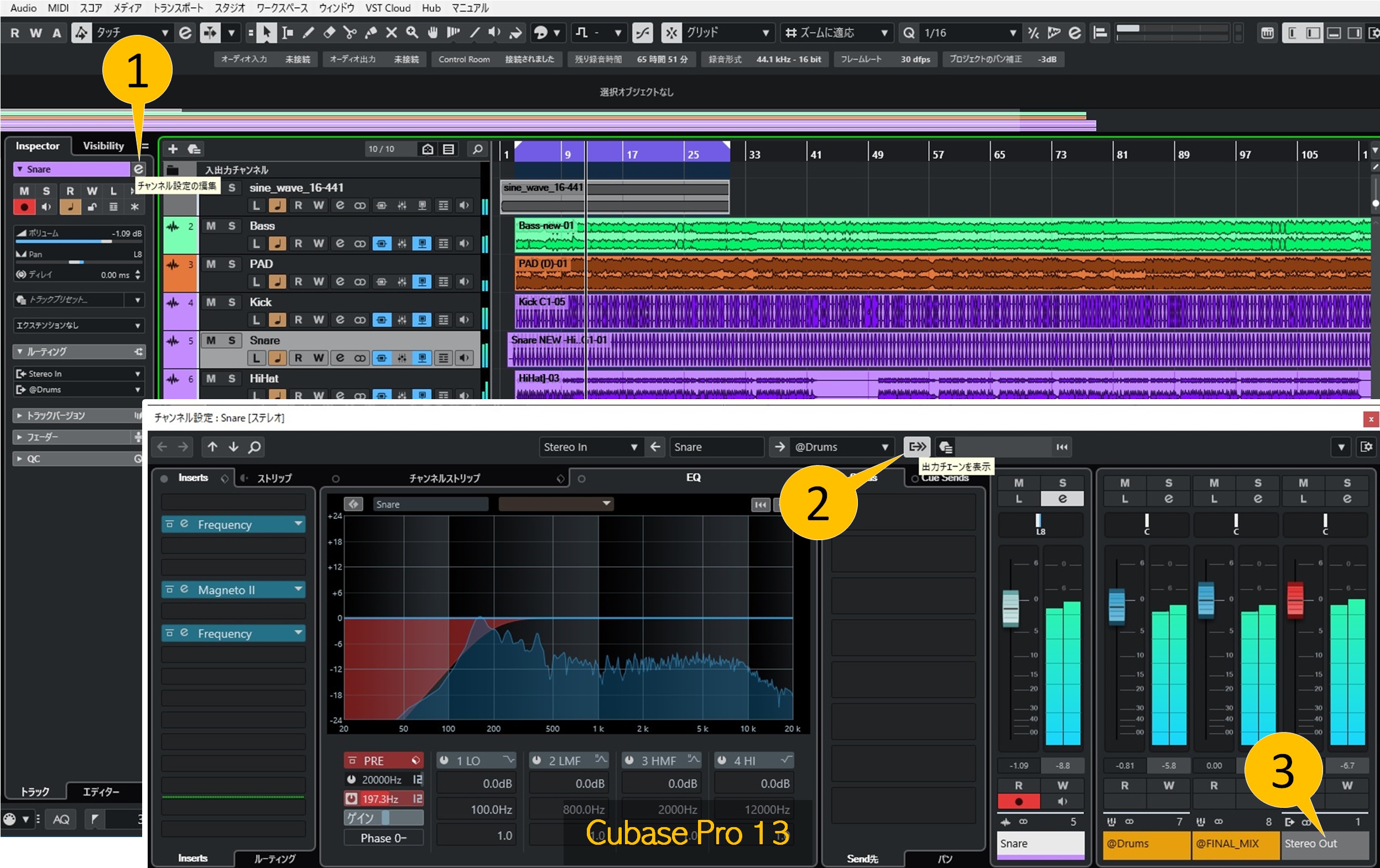Select the Mute X tool
Screen dimensions: 1380x868
[392, 33]
